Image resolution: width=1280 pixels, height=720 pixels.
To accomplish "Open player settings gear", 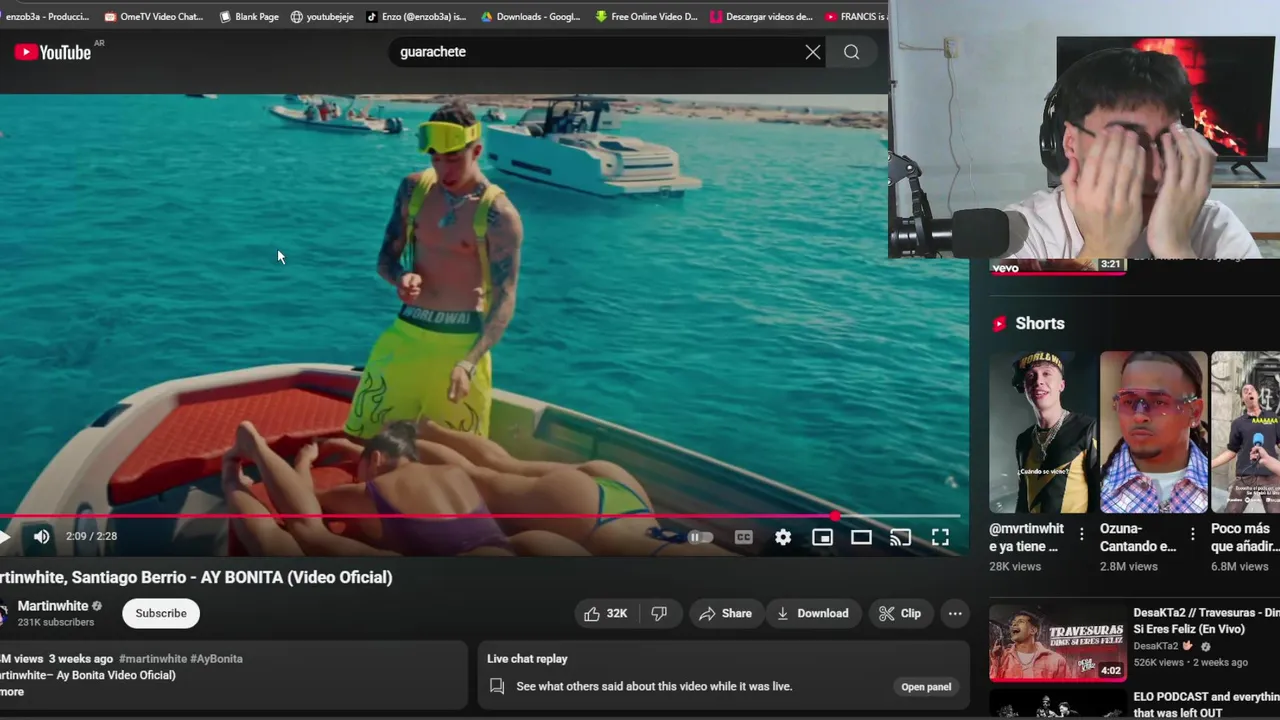I will [x=783, y=537].
